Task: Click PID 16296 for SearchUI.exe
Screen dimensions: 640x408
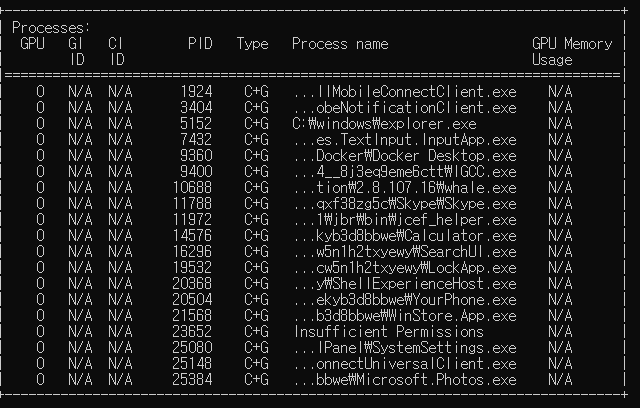Action: [x=192, y=252]
